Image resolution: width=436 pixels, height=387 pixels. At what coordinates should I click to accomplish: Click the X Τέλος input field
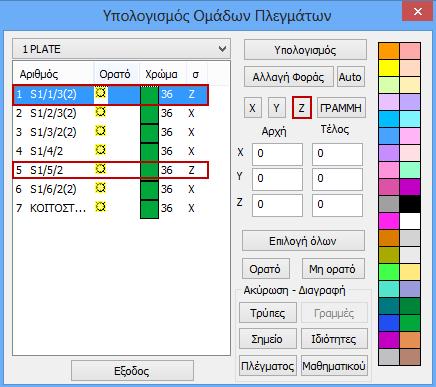337,154
